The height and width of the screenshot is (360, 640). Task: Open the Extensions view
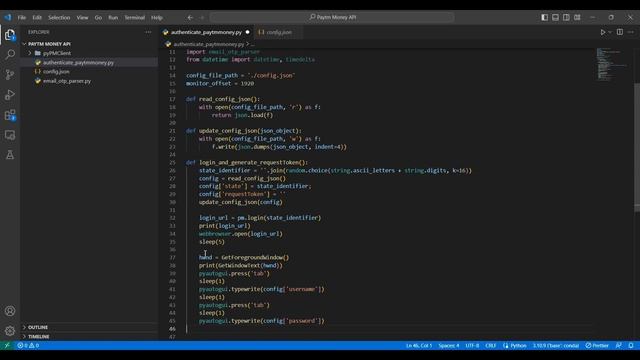coord(10,115)
